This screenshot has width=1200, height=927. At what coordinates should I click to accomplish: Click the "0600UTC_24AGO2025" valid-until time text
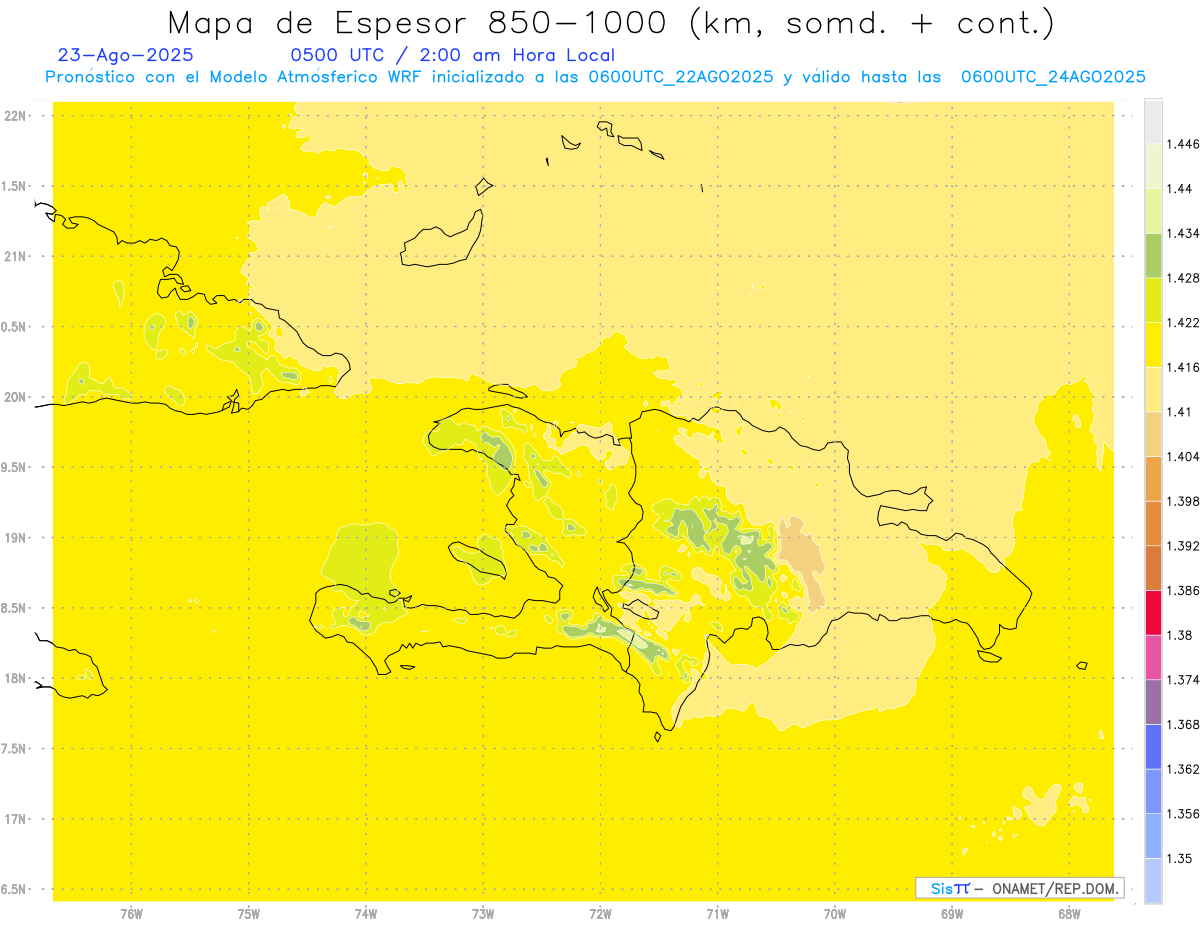tap(1053, 77)
